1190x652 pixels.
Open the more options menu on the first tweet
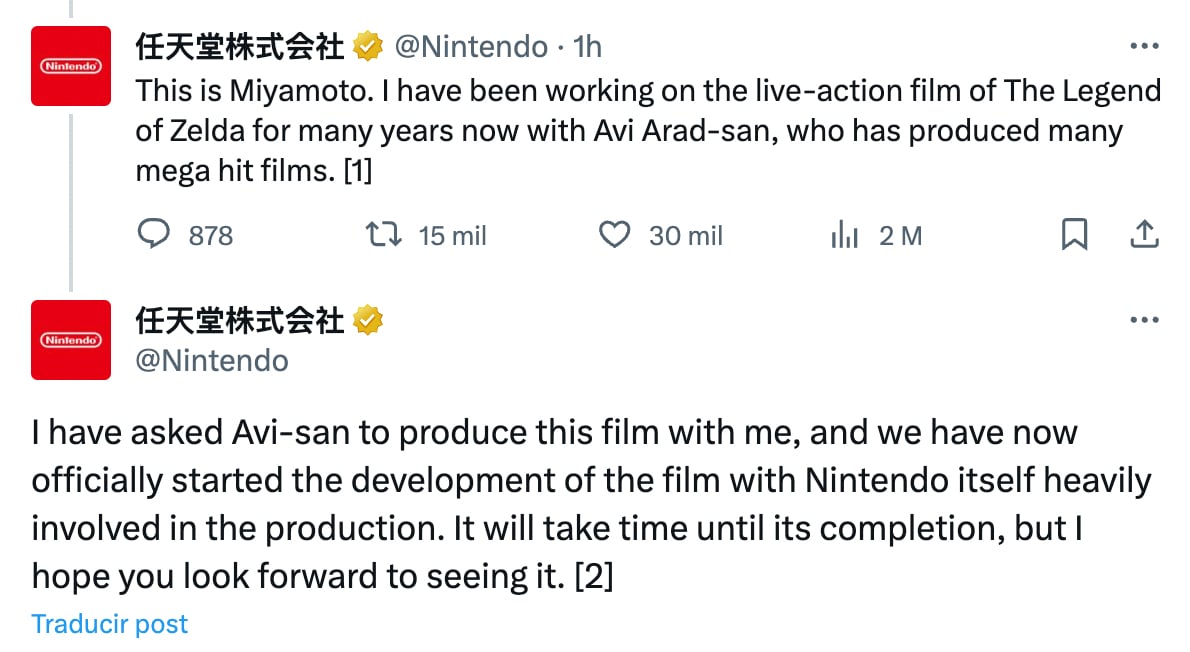point(1142,44)
